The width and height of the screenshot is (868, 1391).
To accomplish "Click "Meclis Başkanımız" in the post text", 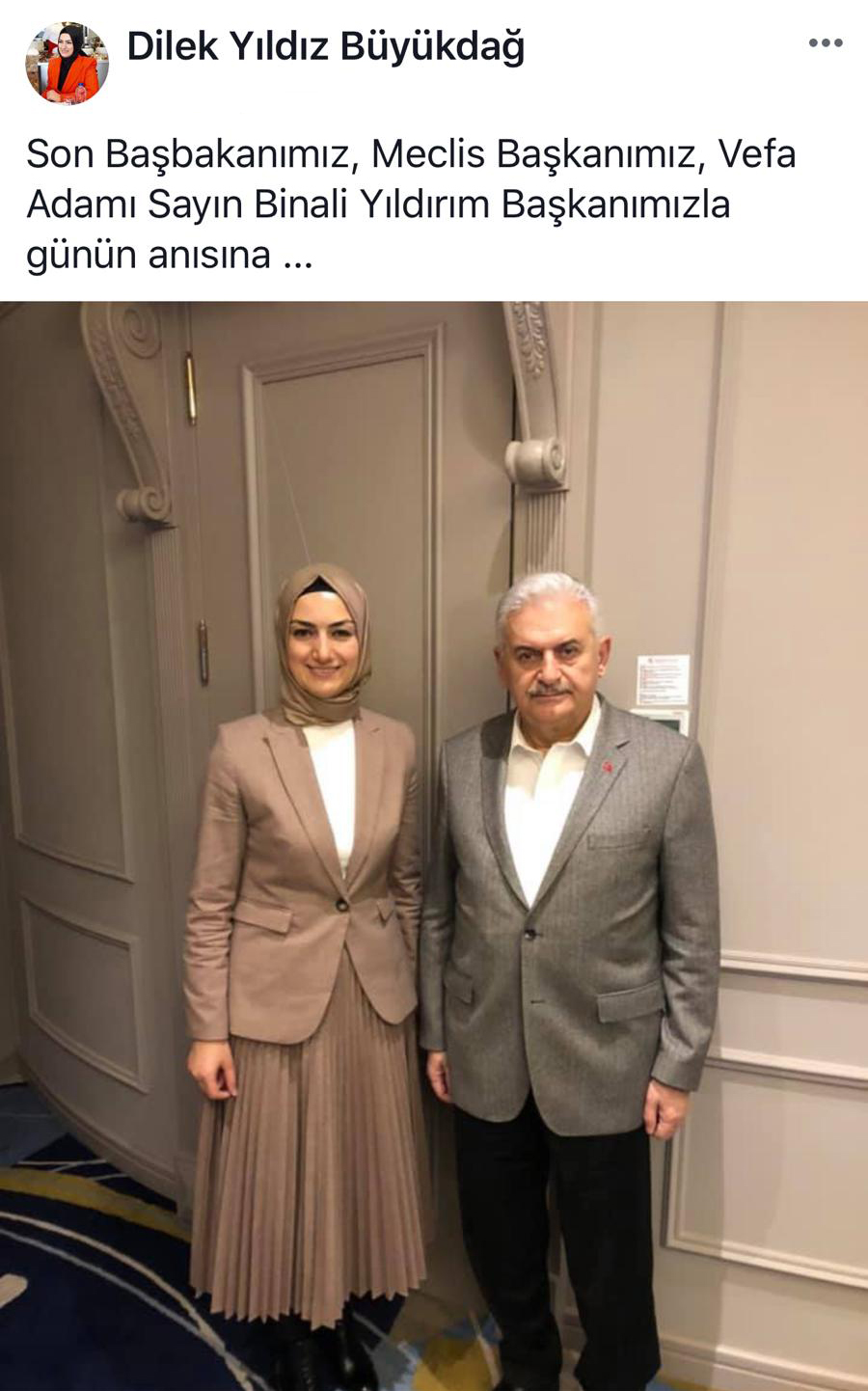I will (x=534, y=154).
